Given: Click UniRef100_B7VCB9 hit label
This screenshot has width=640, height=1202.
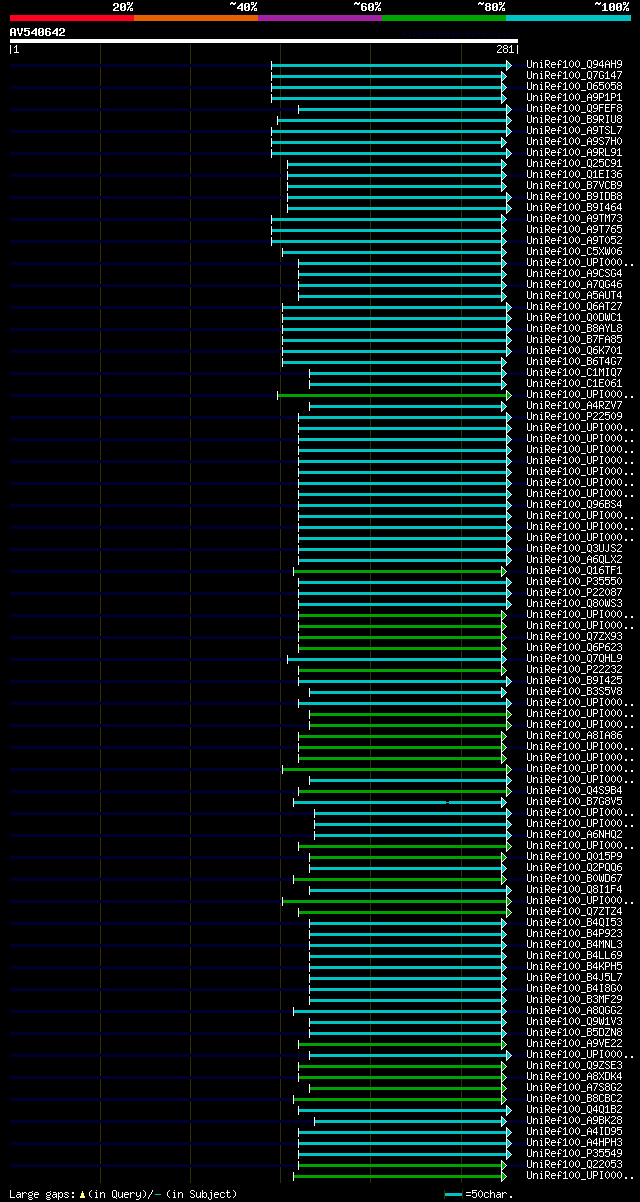Looking at the screenshot, I should click(x=574, y=185).
